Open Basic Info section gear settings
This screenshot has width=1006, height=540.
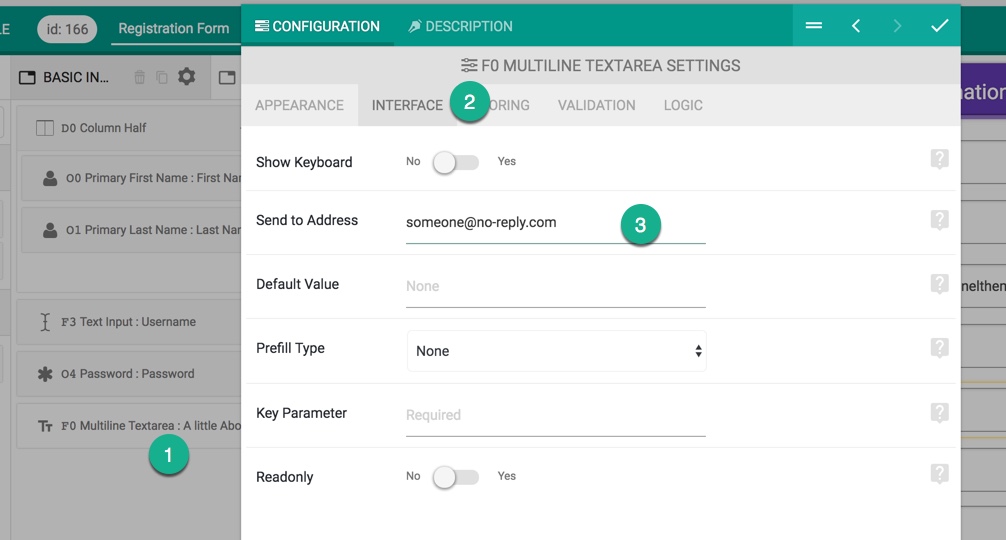tap(187, 77)
